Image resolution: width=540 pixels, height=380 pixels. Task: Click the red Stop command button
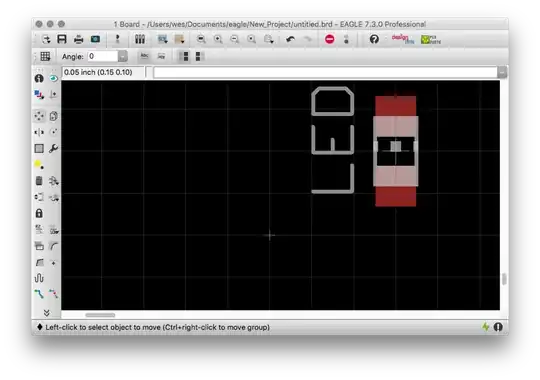[x=330, y=39]
